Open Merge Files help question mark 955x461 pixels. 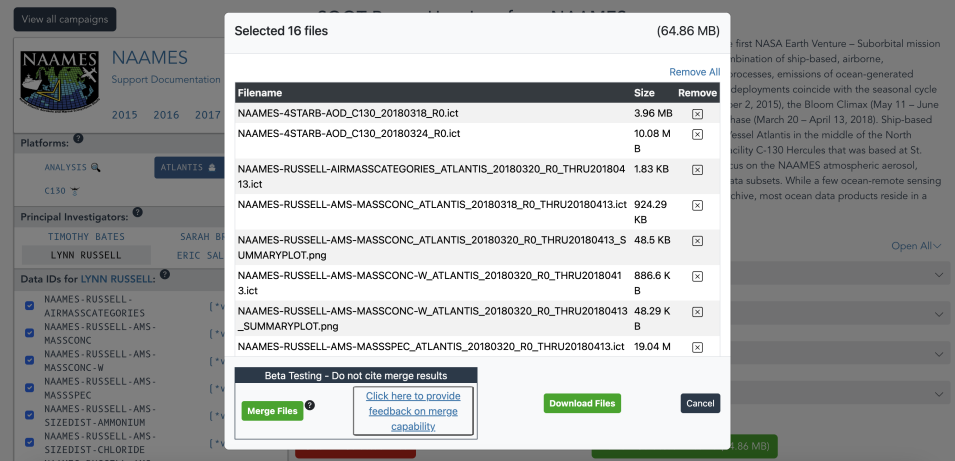309,405
